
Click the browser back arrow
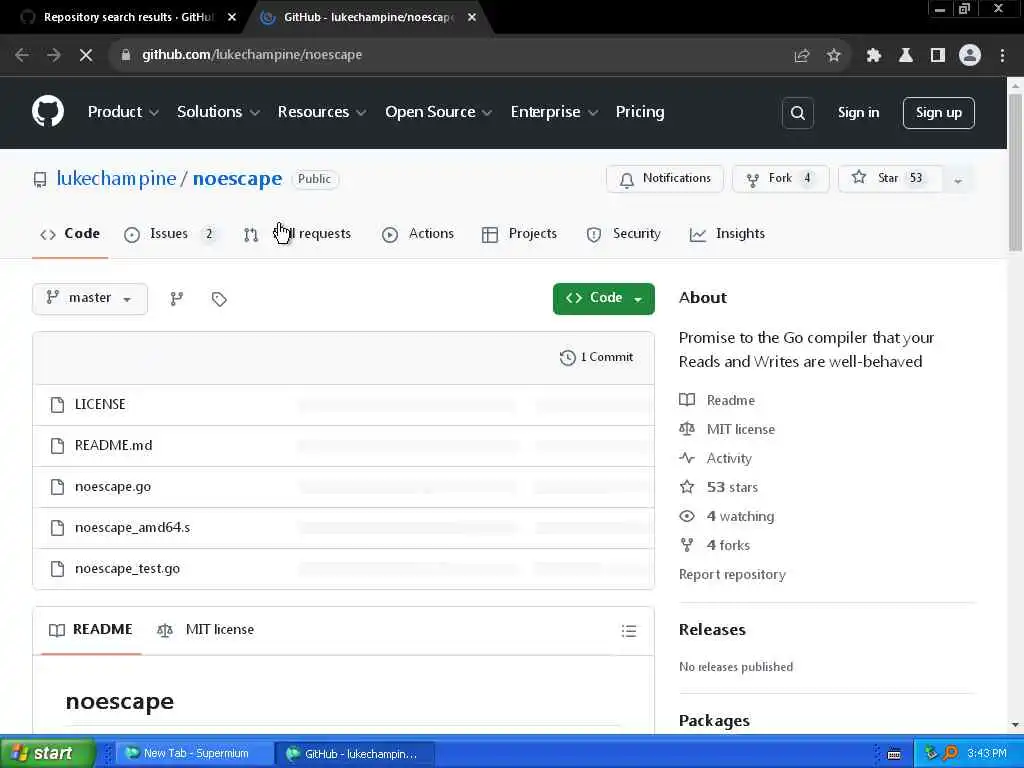coord(22,55)
